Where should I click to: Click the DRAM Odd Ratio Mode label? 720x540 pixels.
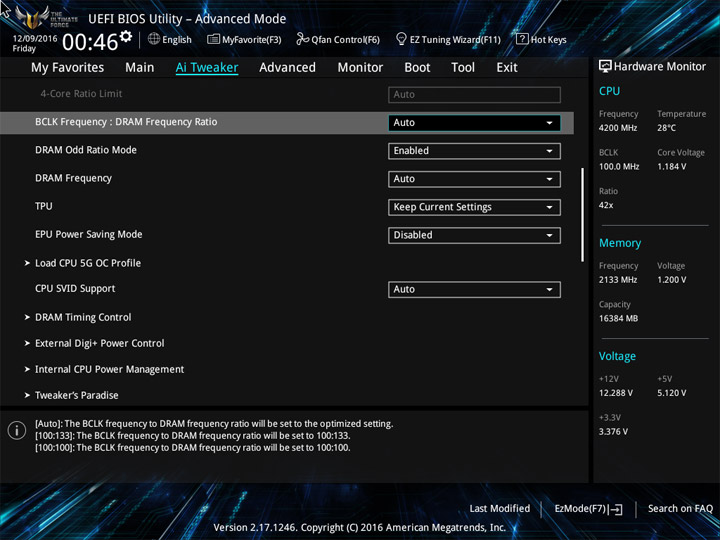pos(86,150)
